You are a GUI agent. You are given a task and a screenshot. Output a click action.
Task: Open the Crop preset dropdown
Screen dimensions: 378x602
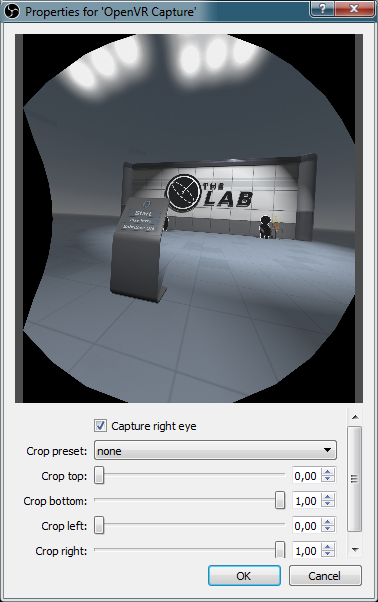click(x=215, y=450)
